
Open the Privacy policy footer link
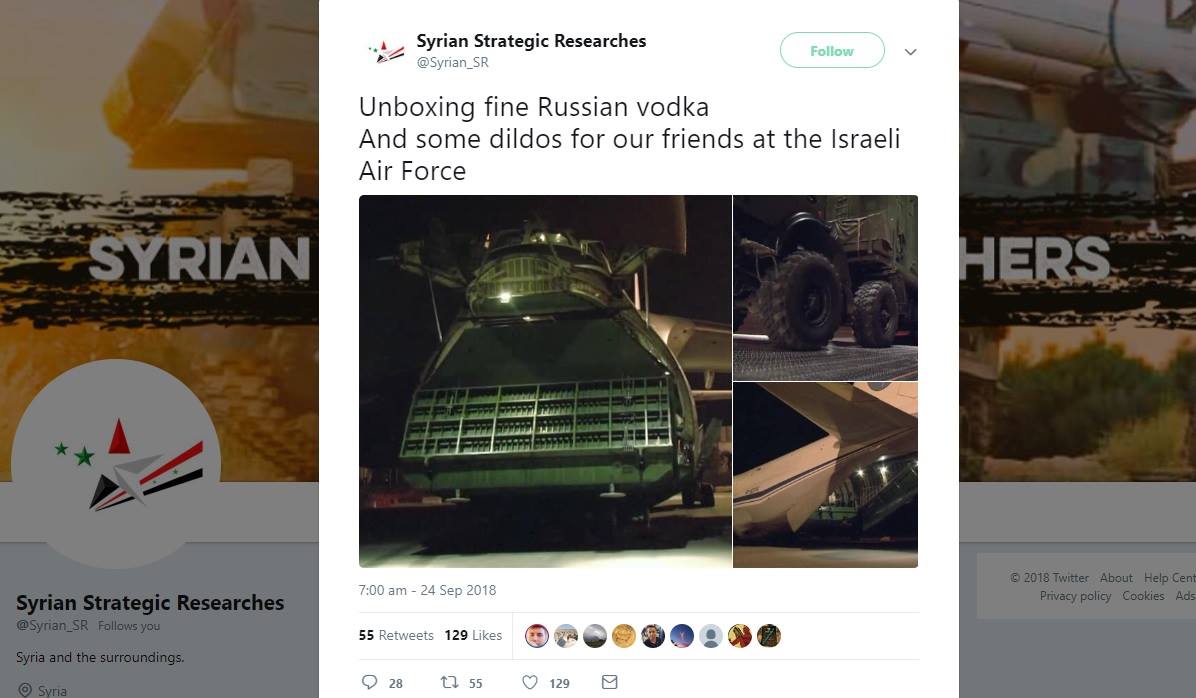[x=1075, y=596]
